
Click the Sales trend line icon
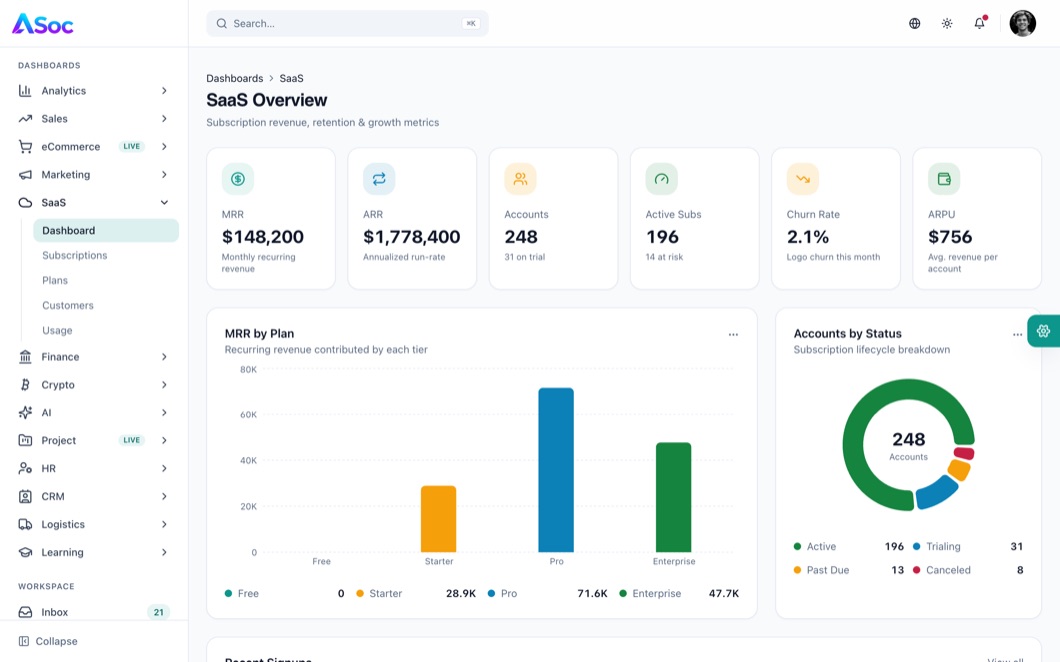pos(25,118)
